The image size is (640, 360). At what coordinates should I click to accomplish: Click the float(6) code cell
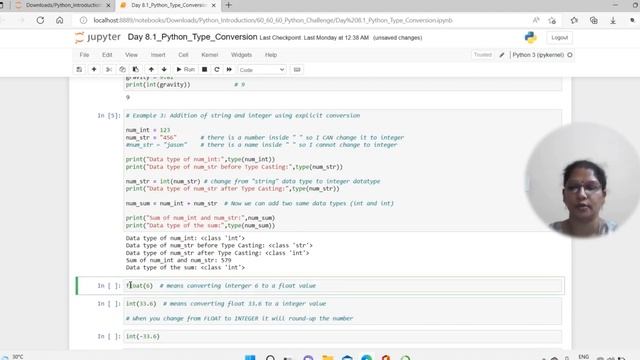tap(343, 286)
